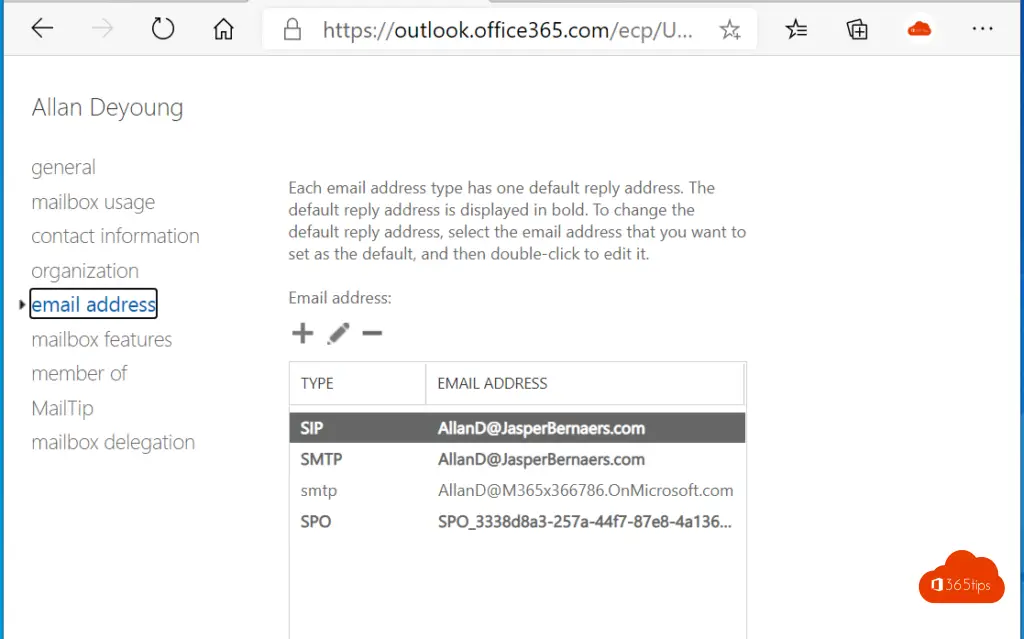Open the member of section
The height and width of the screenshot is (639, 1024).
[x=79, y=373]
